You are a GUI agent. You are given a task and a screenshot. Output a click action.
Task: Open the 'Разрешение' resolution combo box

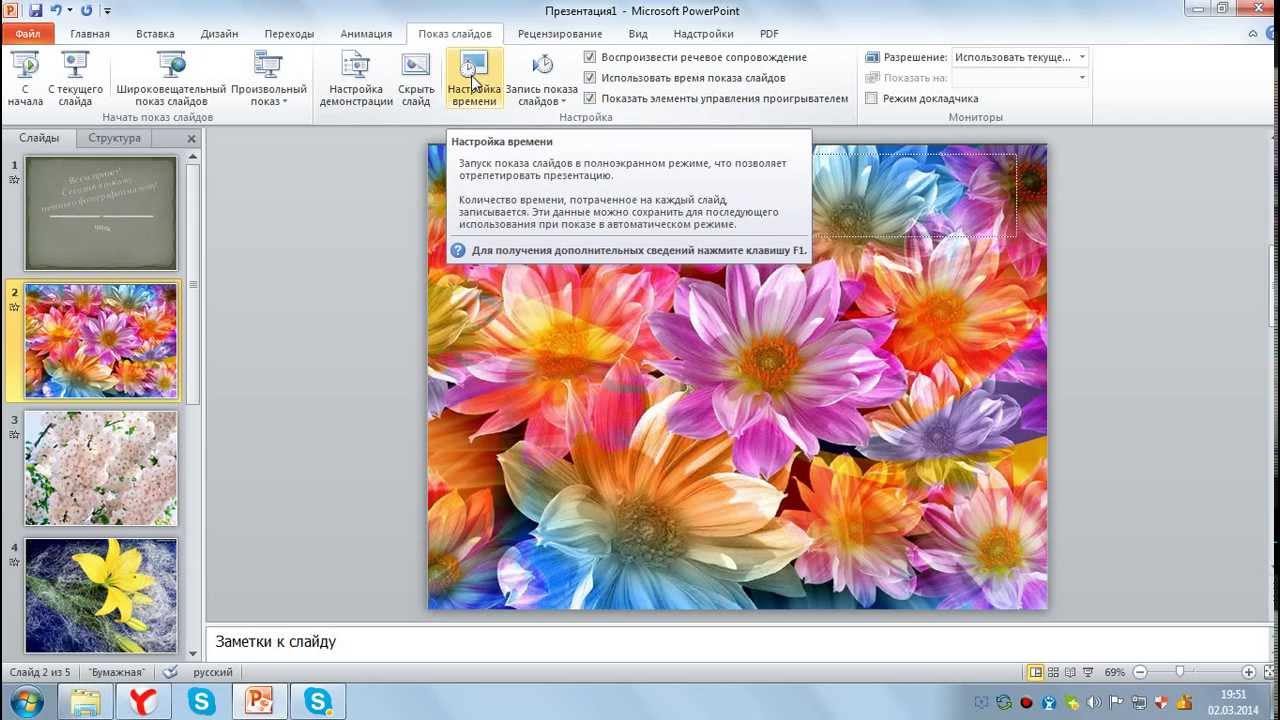[1020, 57]
